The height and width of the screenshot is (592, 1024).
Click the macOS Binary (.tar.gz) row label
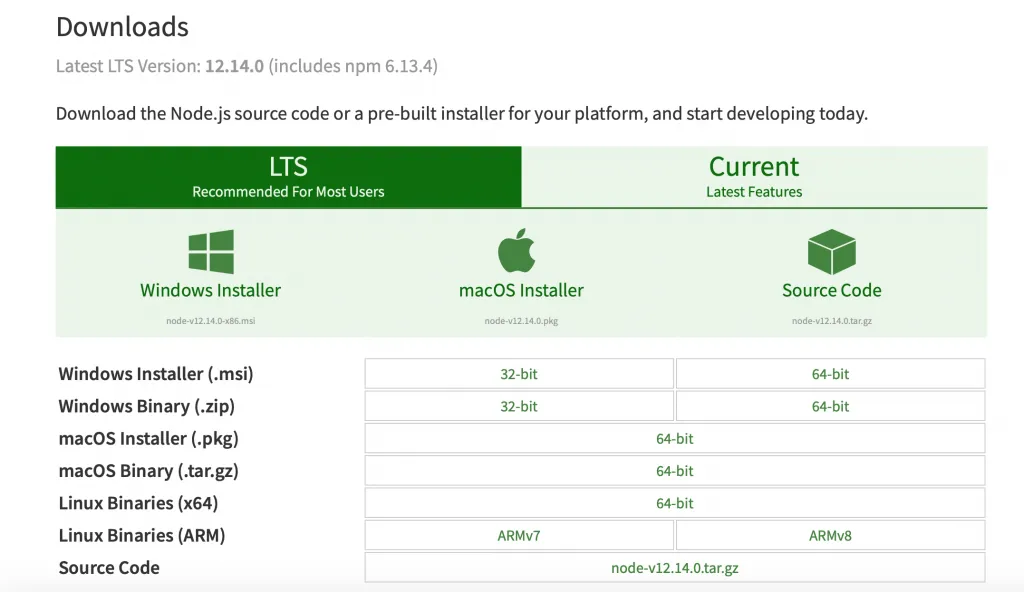pyautogui.click(x=148, y=470)
